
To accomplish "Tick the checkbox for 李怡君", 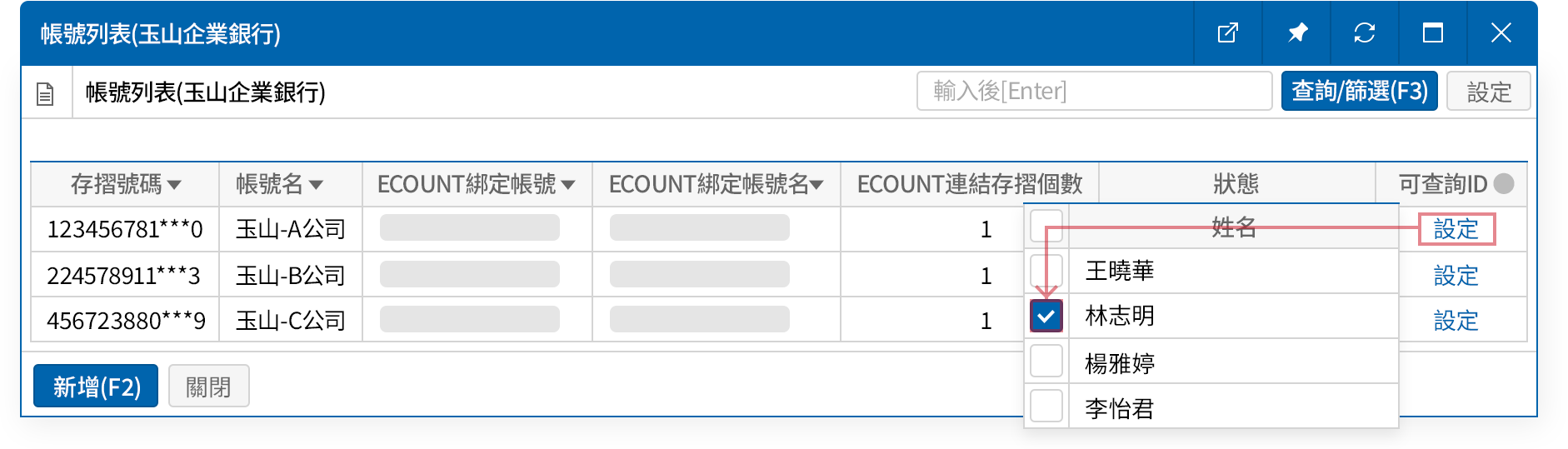I will coord(1046,407).
